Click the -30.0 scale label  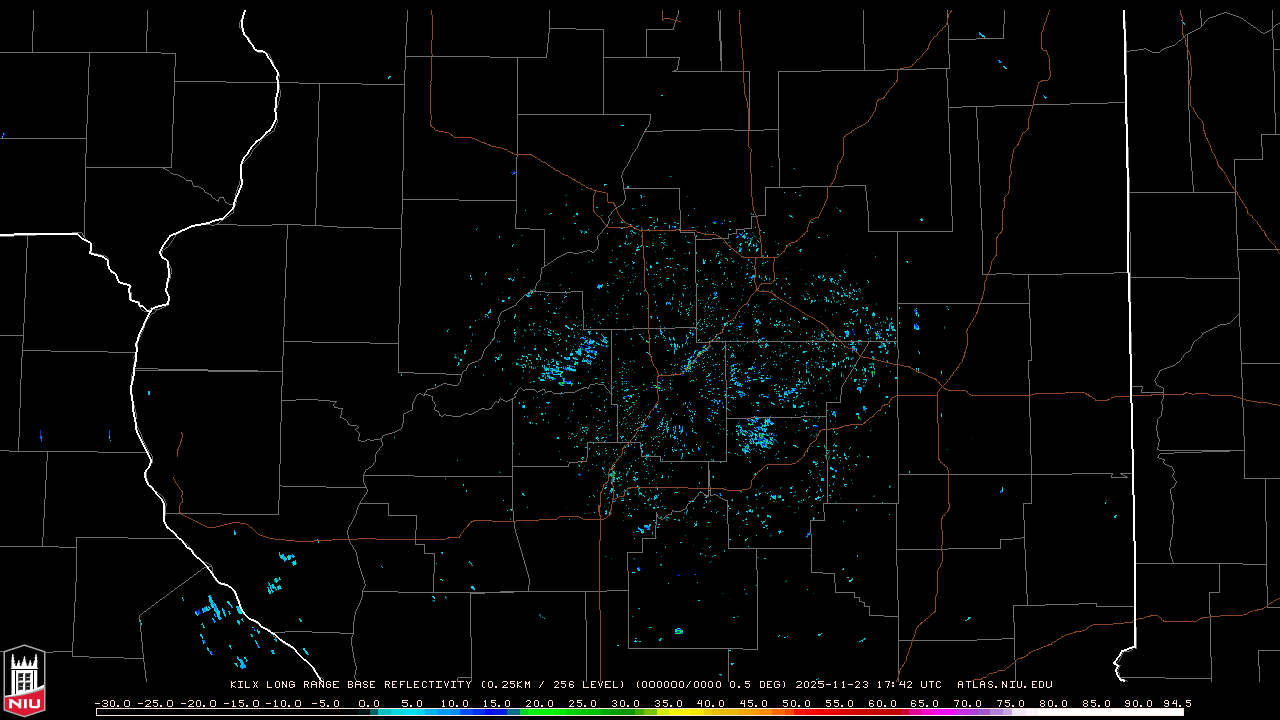click(112, 703)
